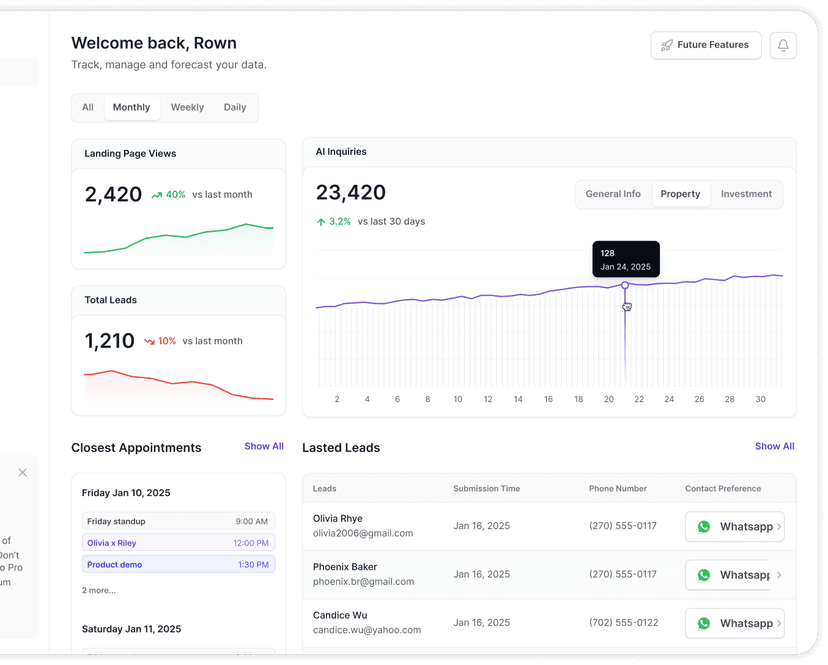This screenshot has height=665, width=828.
Task: Close the left panel with the X icon
Action: point(23,472)
